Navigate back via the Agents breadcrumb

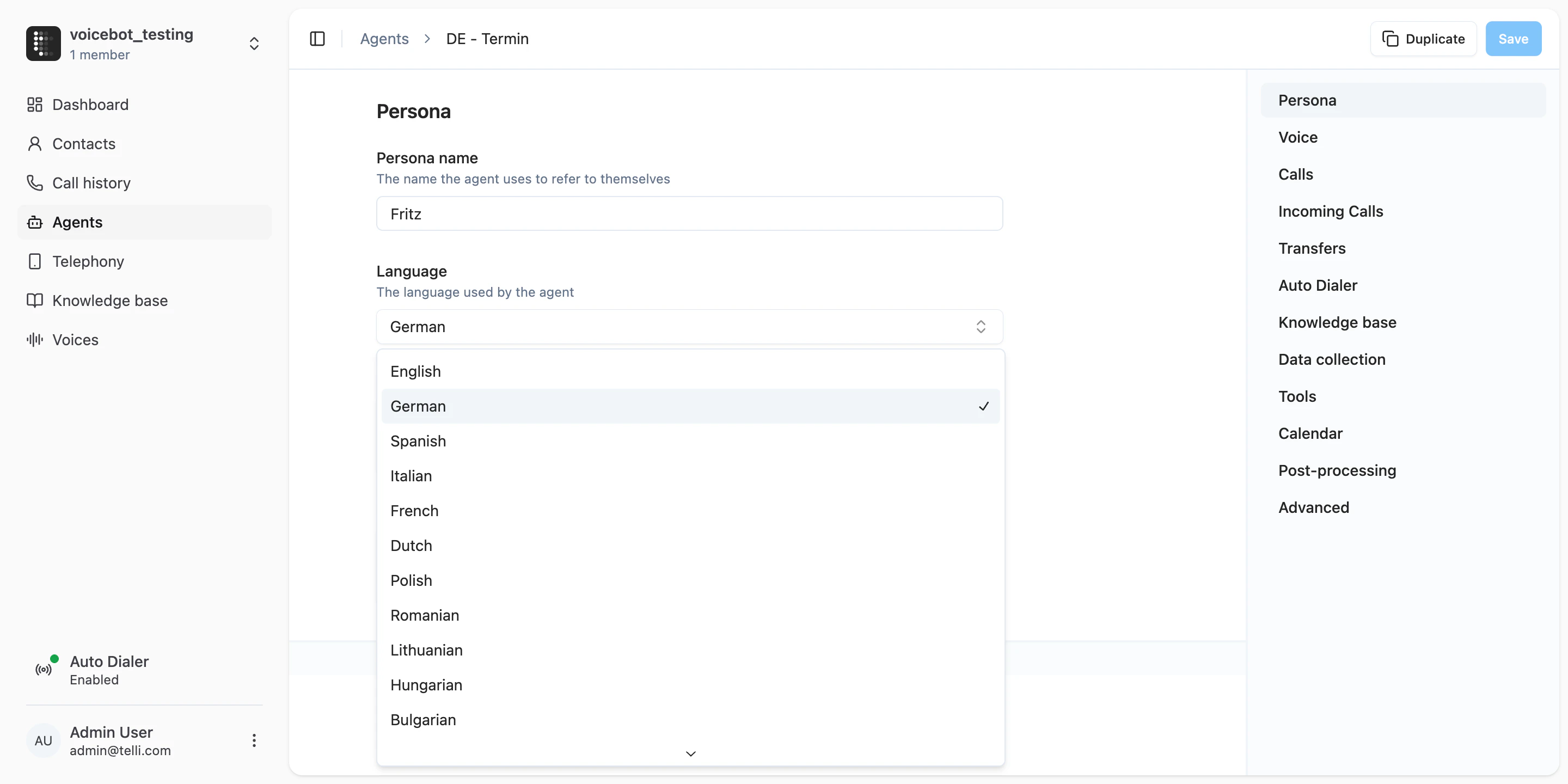[384, 38]
